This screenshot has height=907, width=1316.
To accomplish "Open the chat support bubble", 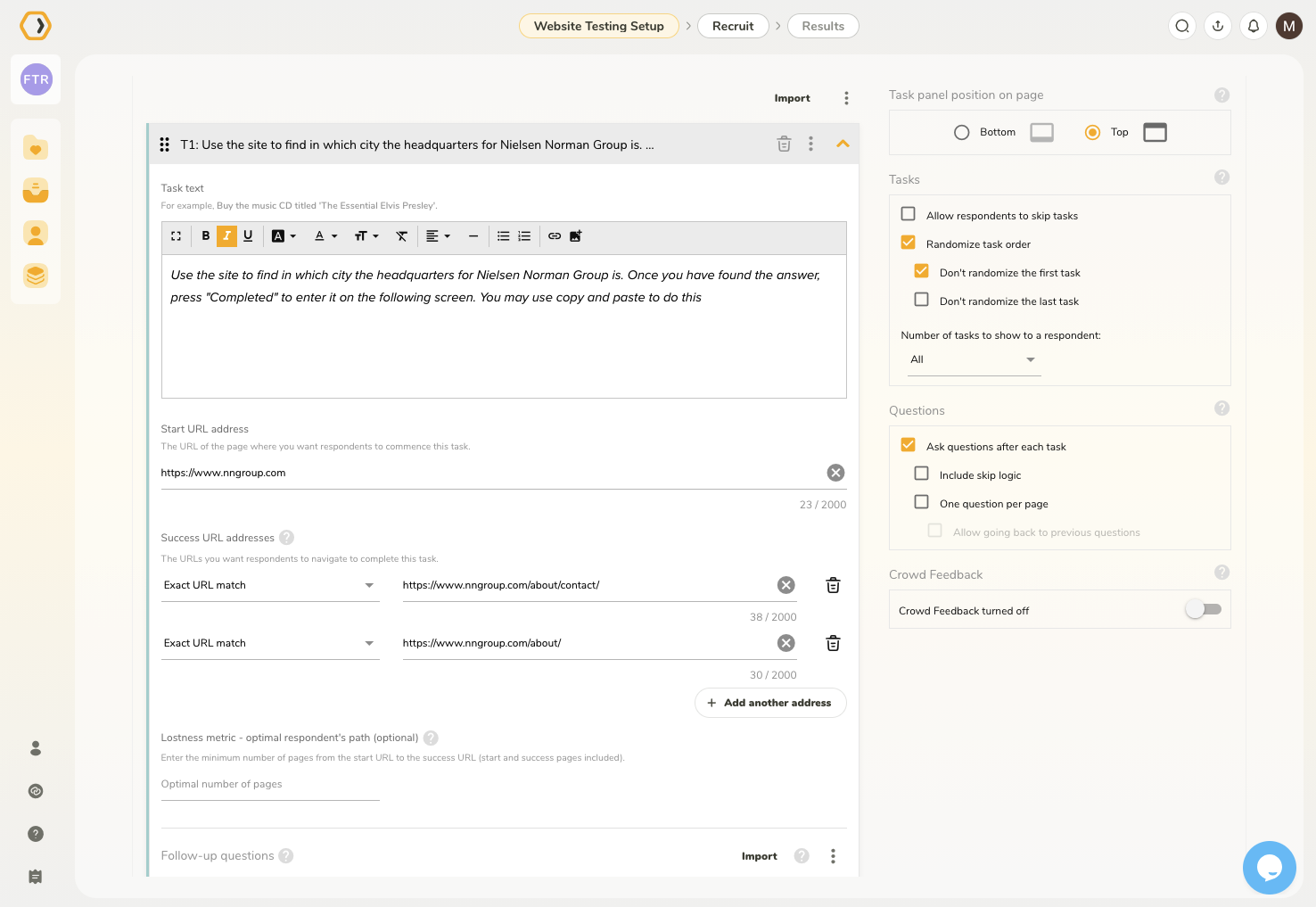I will (1270, 868).
